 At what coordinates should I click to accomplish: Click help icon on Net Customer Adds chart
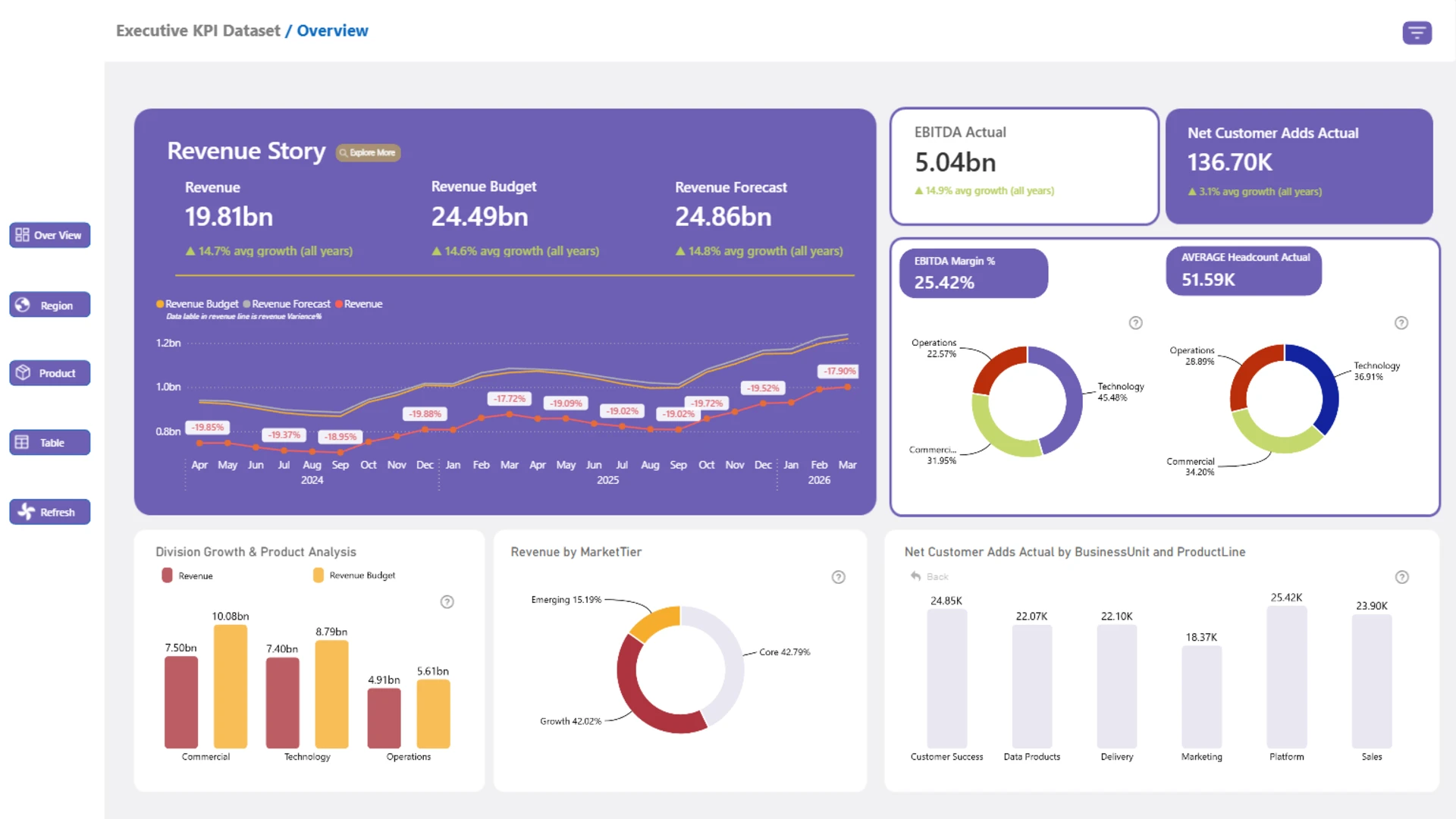1401,577
